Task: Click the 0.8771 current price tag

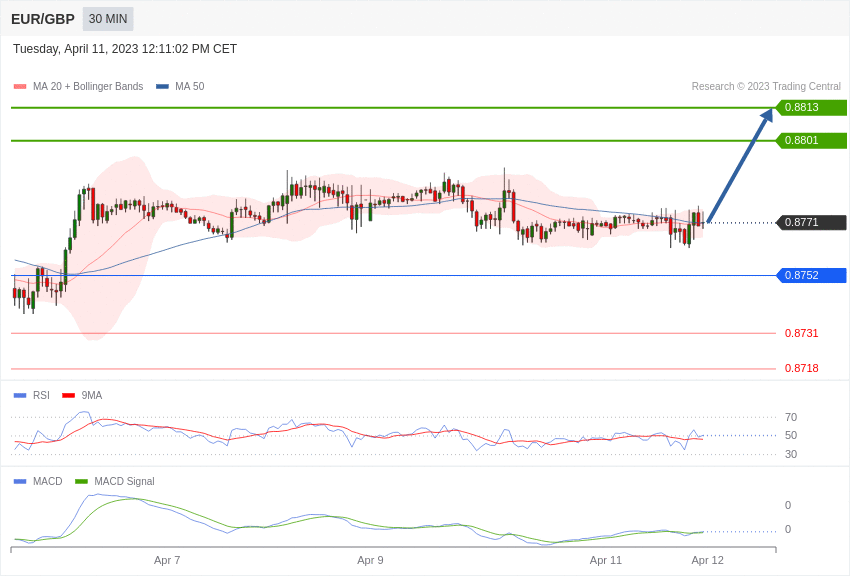Action: 811,222
